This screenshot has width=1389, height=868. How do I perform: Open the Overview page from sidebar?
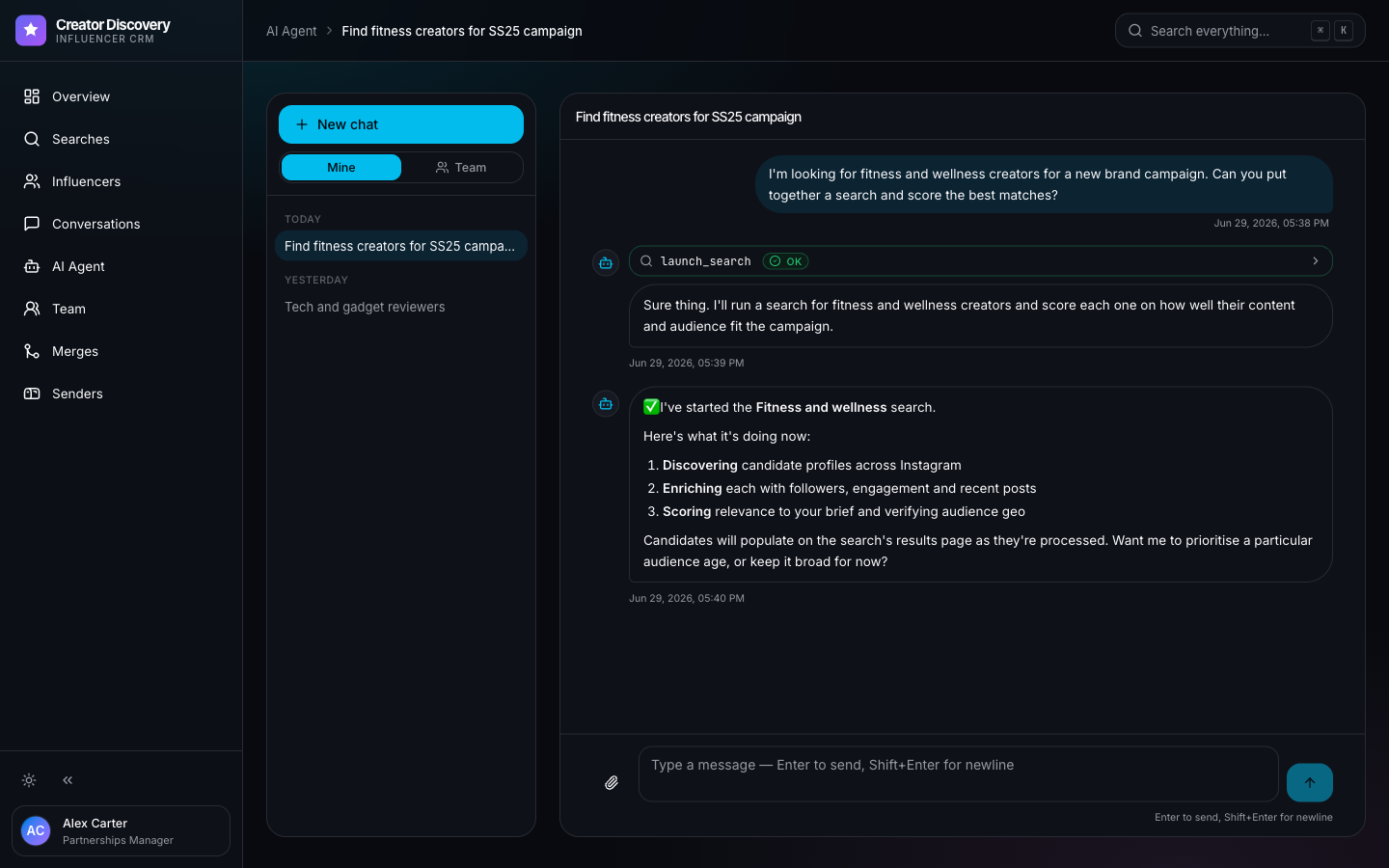click(121, 96)
